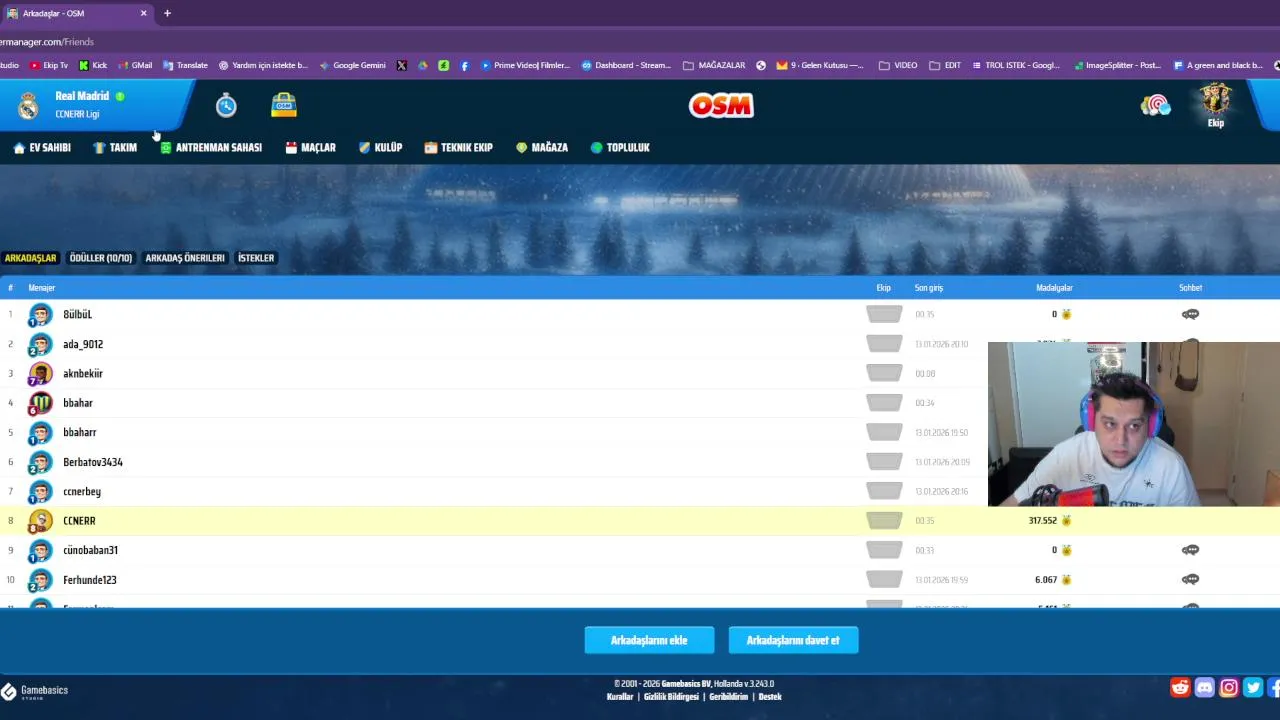
Task: Click the Arkadaşlarını ekle button
Action: click(649, 640)
